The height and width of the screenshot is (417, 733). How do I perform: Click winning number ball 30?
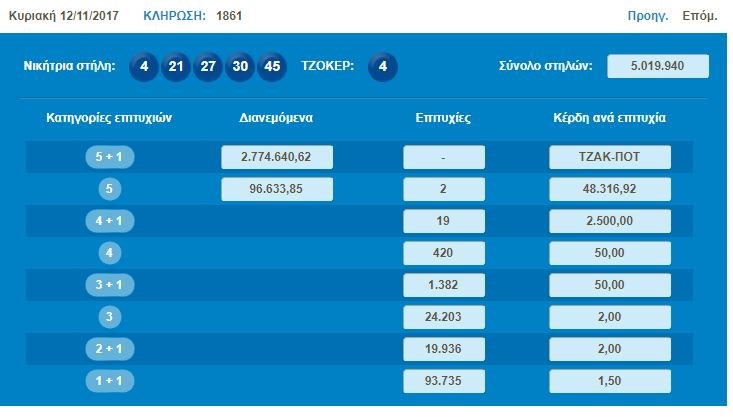(239, 67)
